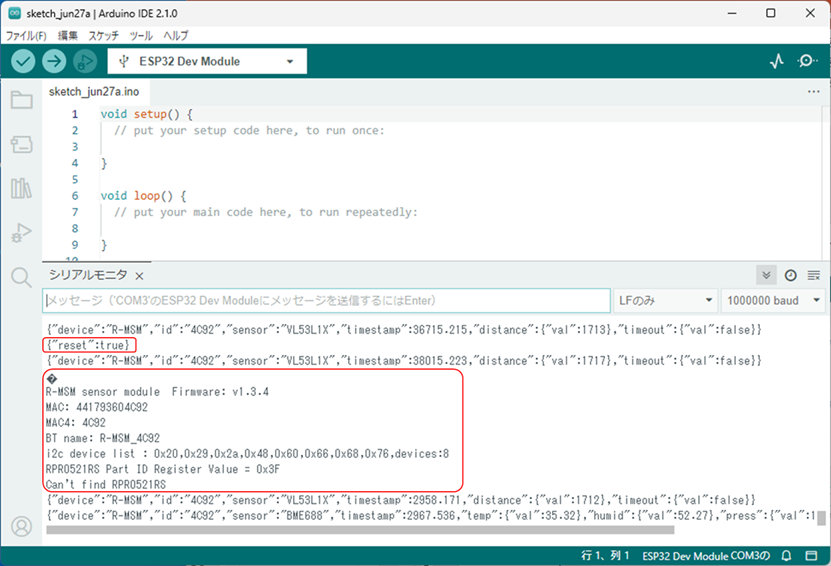Click ESP32 Dev Module COM3 status text
831x566 pixels.
[705, 555]
